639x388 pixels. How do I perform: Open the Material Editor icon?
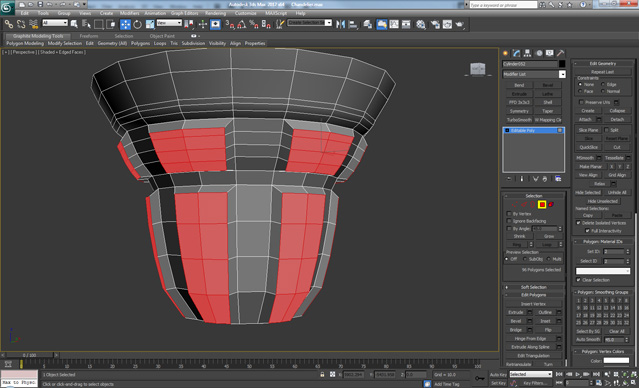421,24
